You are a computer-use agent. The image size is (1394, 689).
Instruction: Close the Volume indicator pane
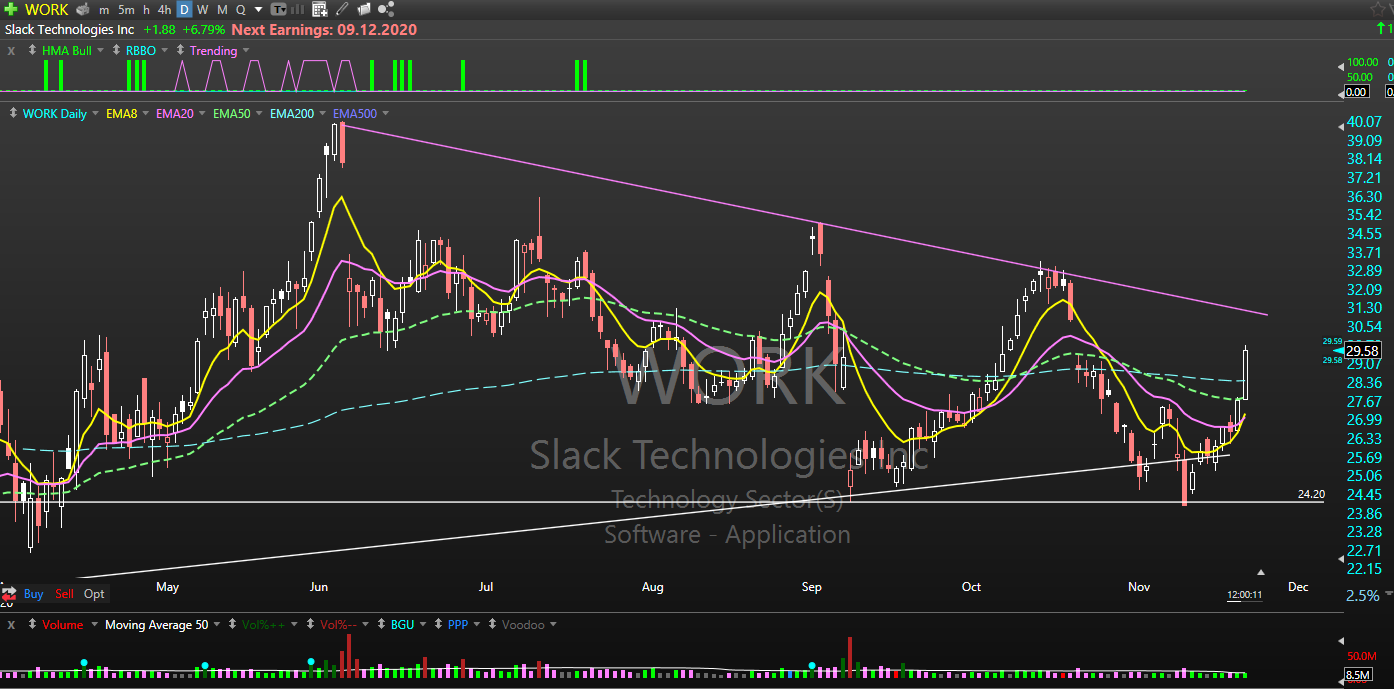coord(11,625)
